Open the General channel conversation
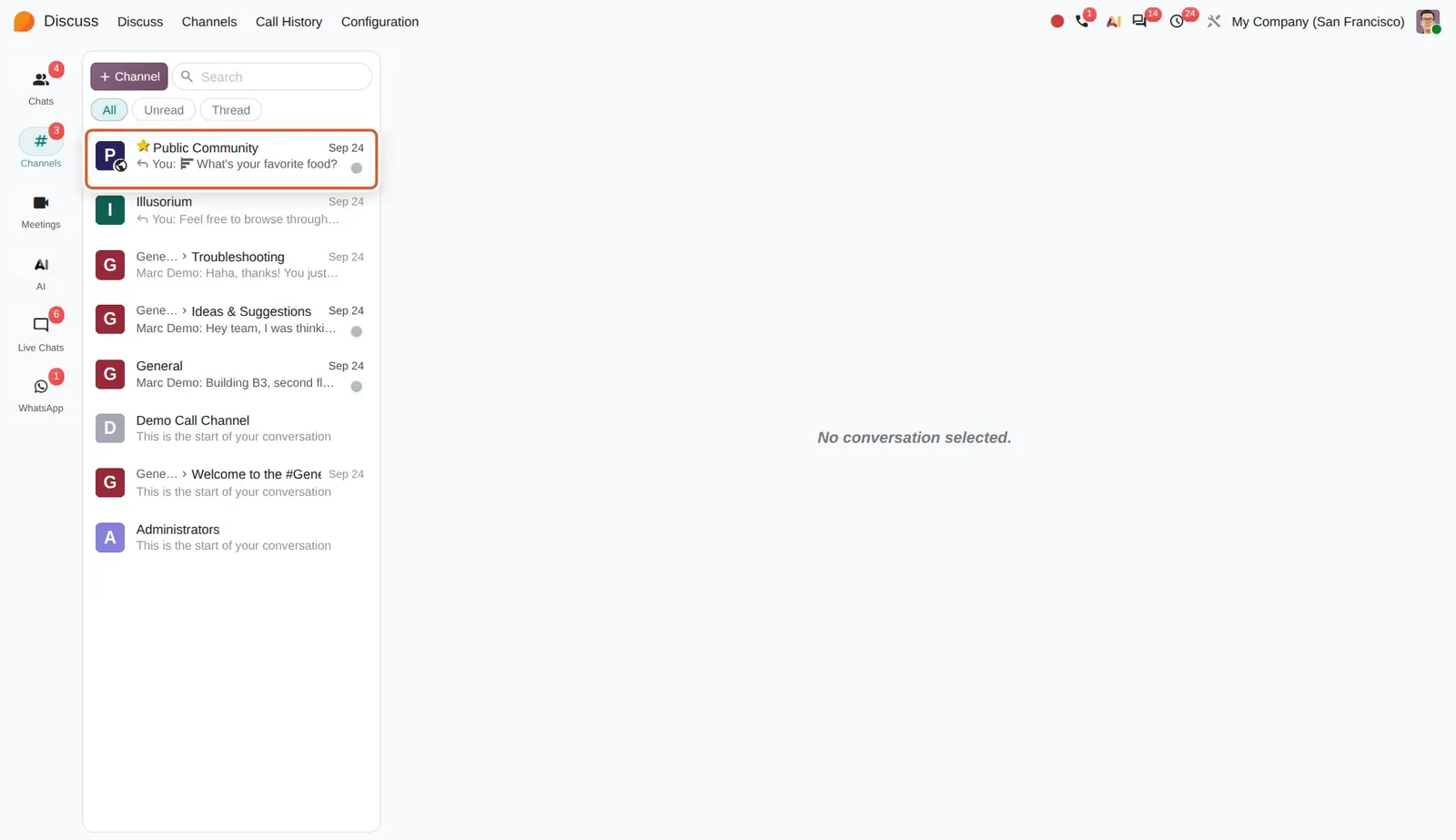 click(231, 374)
